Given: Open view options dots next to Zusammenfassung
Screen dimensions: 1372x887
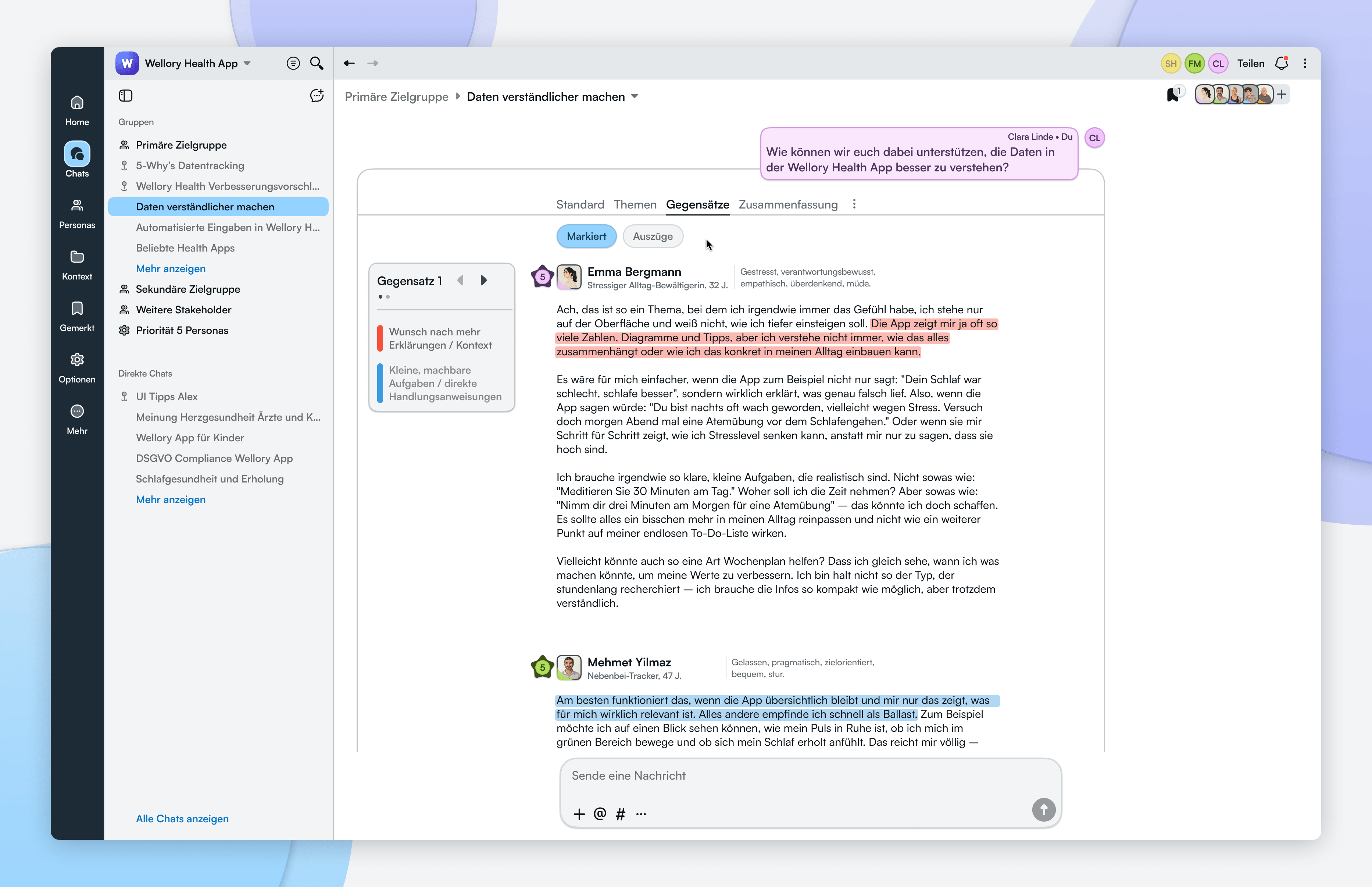Looking at the screenshot, I should click(854, 204).
